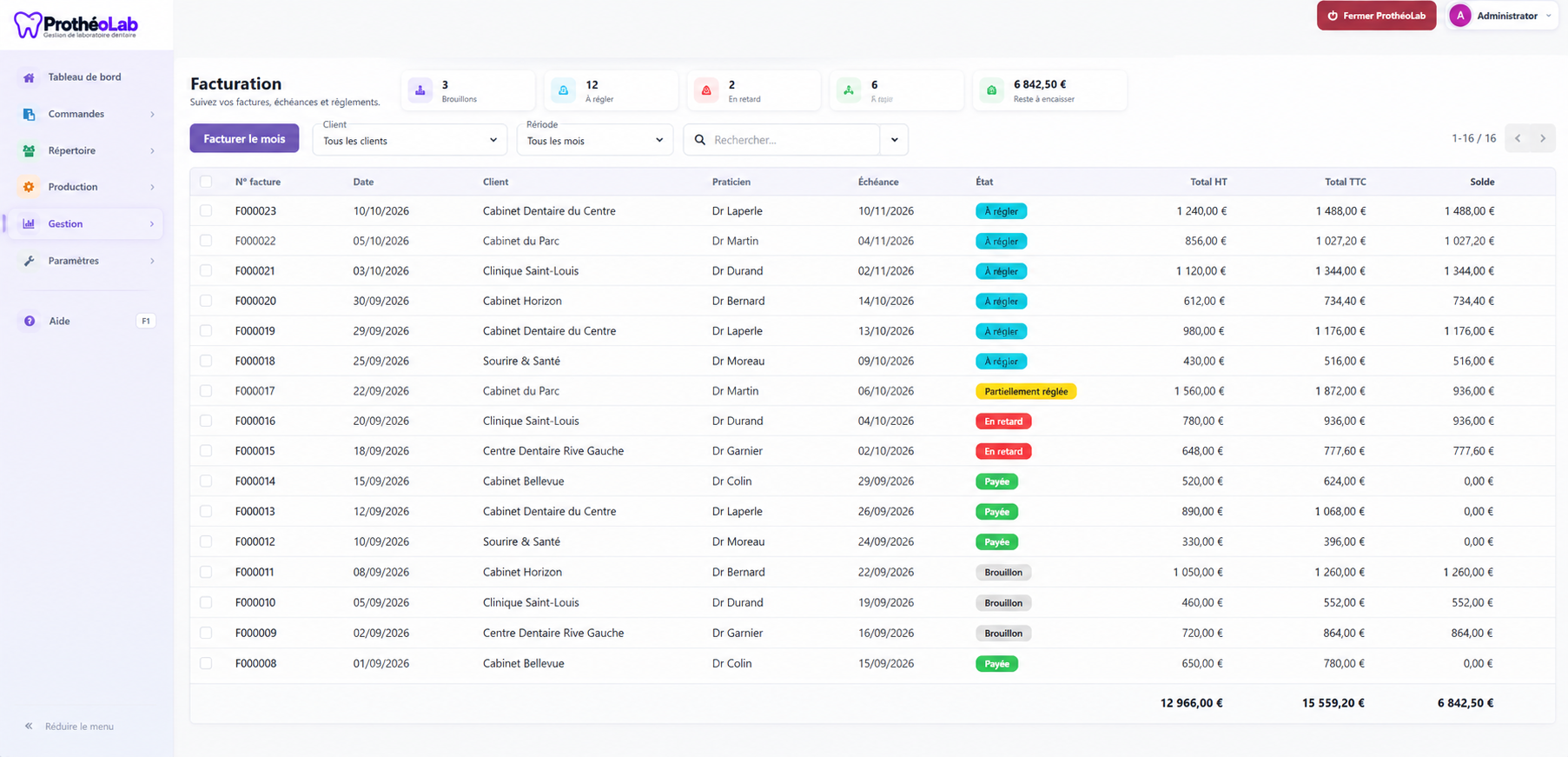Click the Réduire le menu double-chevron icon
The width and height of the screenshot is (1568, 757).
29,726
